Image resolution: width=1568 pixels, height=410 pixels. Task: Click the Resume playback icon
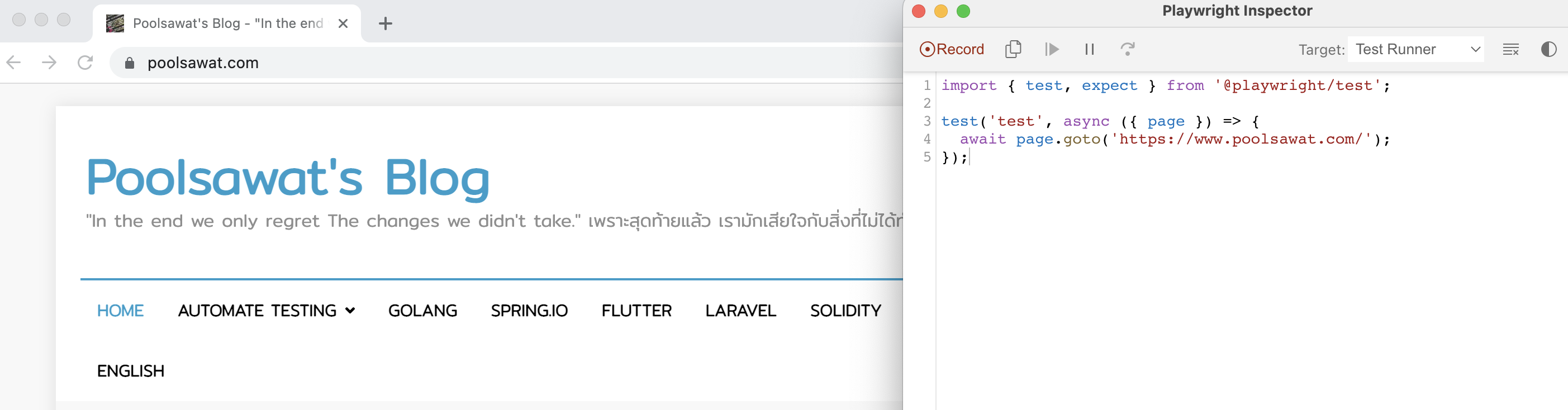(x=1051, y=49)
